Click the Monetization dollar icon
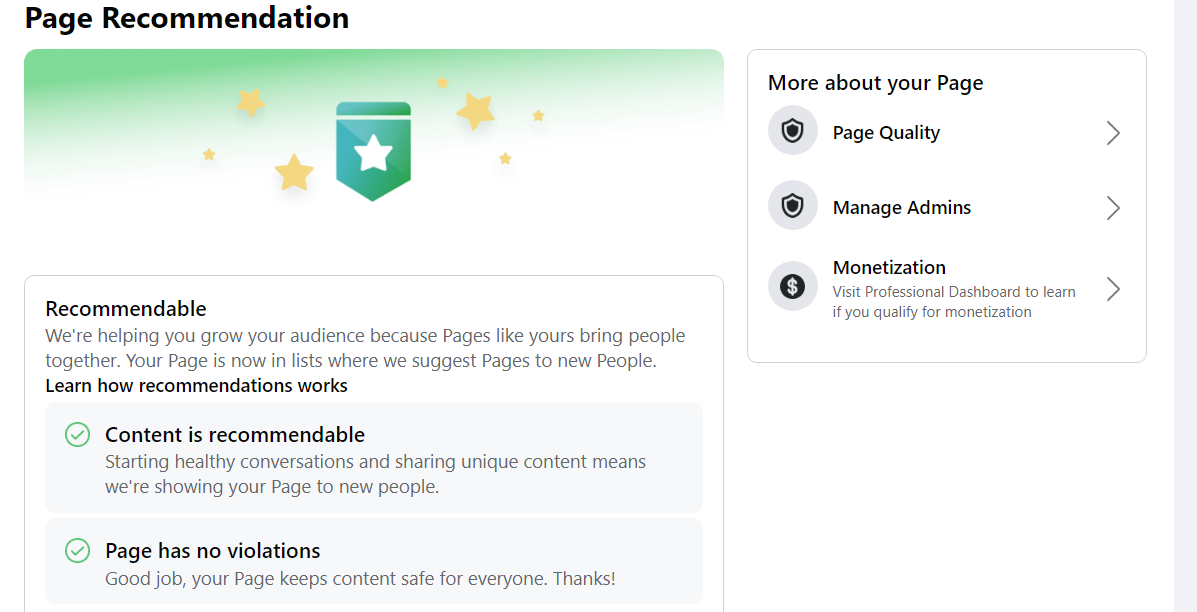The height and width of the screenshot is (612, 1197). point(793,287)
